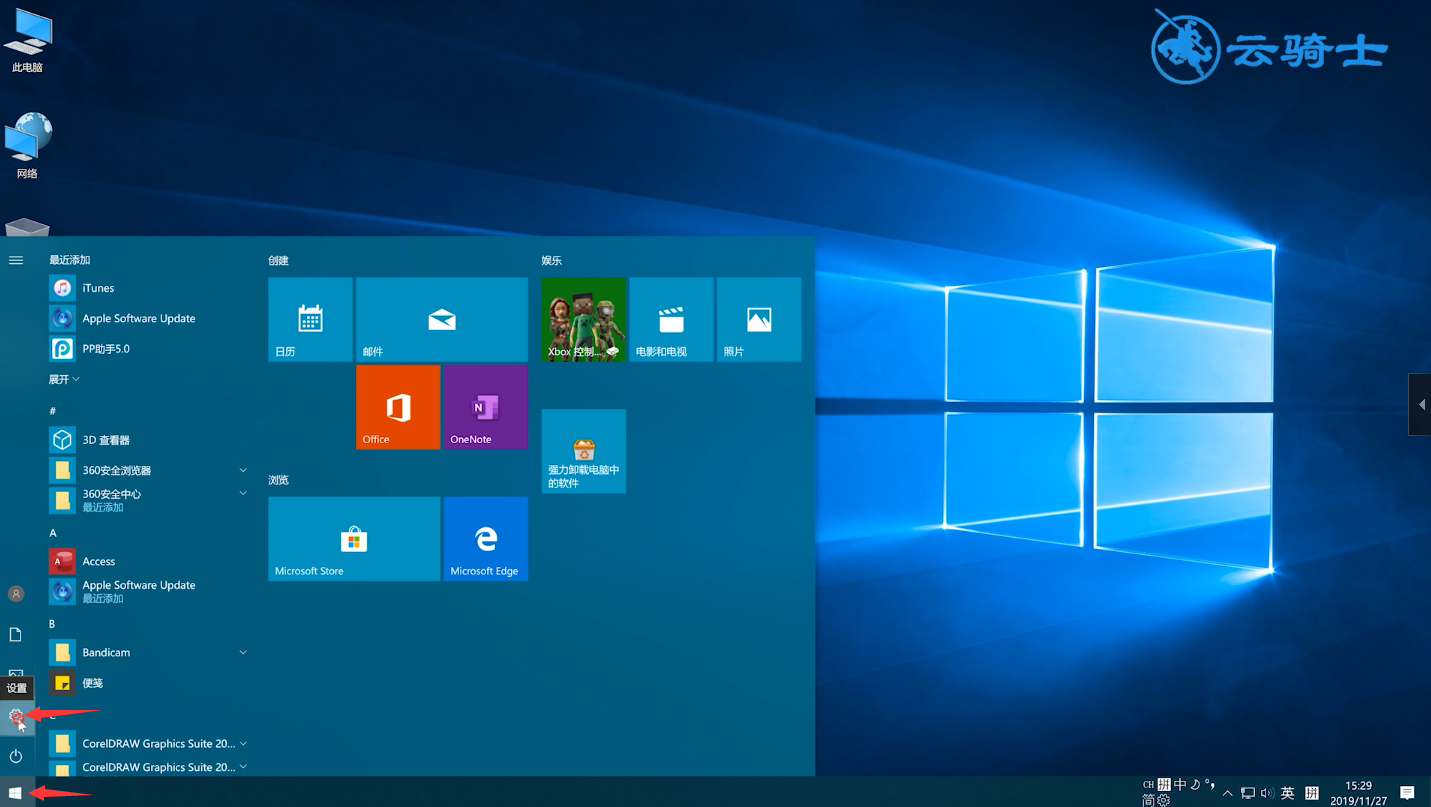The height and width of the screenshot is (807, 1431).
Task: Open the Documents icon in Start sidebar
Action: coord(16,635)
